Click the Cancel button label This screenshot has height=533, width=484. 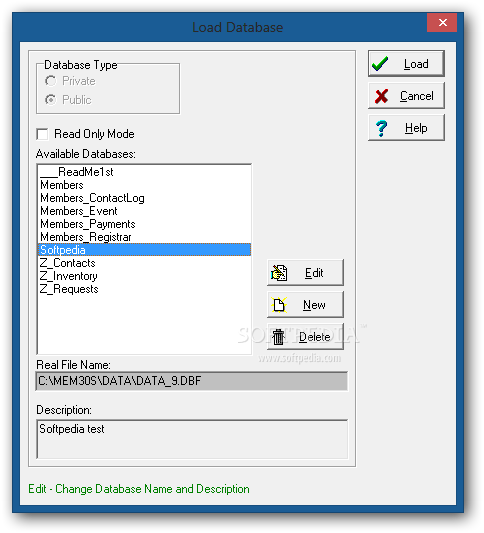(417, 96)
